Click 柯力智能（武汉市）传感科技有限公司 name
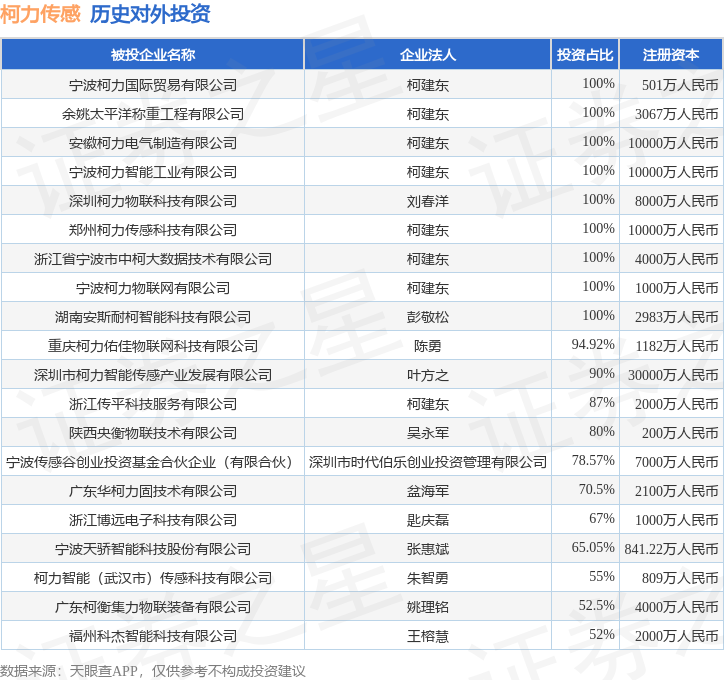This screenshot has height=680, width=724. 153,578
